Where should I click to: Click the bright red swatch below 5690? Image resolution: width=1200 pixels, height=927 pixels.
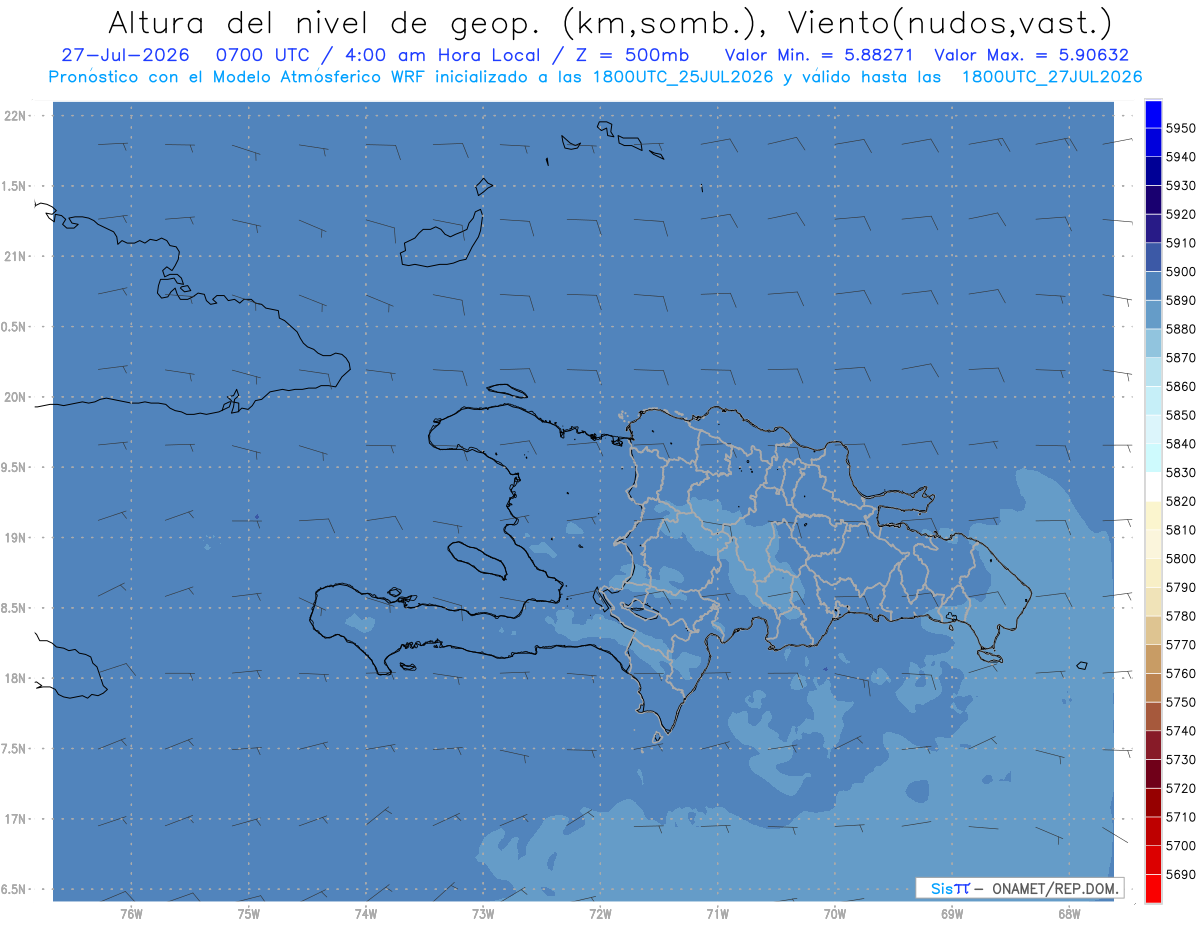[x=1152, y=888]
